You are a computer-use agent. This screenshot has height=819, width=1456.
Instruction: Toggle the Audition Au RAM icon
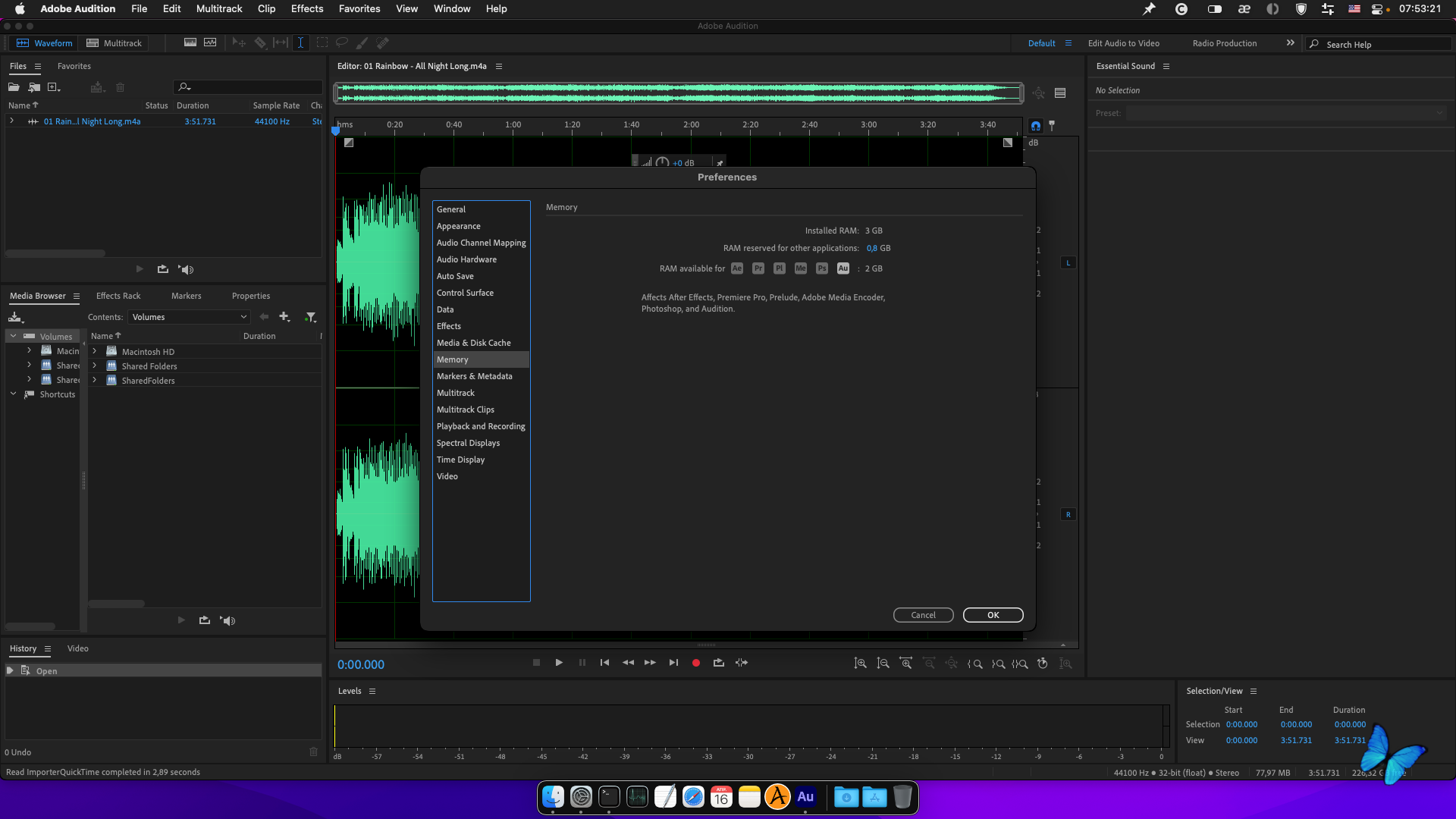pyautogui.click(x=843, y=268)
